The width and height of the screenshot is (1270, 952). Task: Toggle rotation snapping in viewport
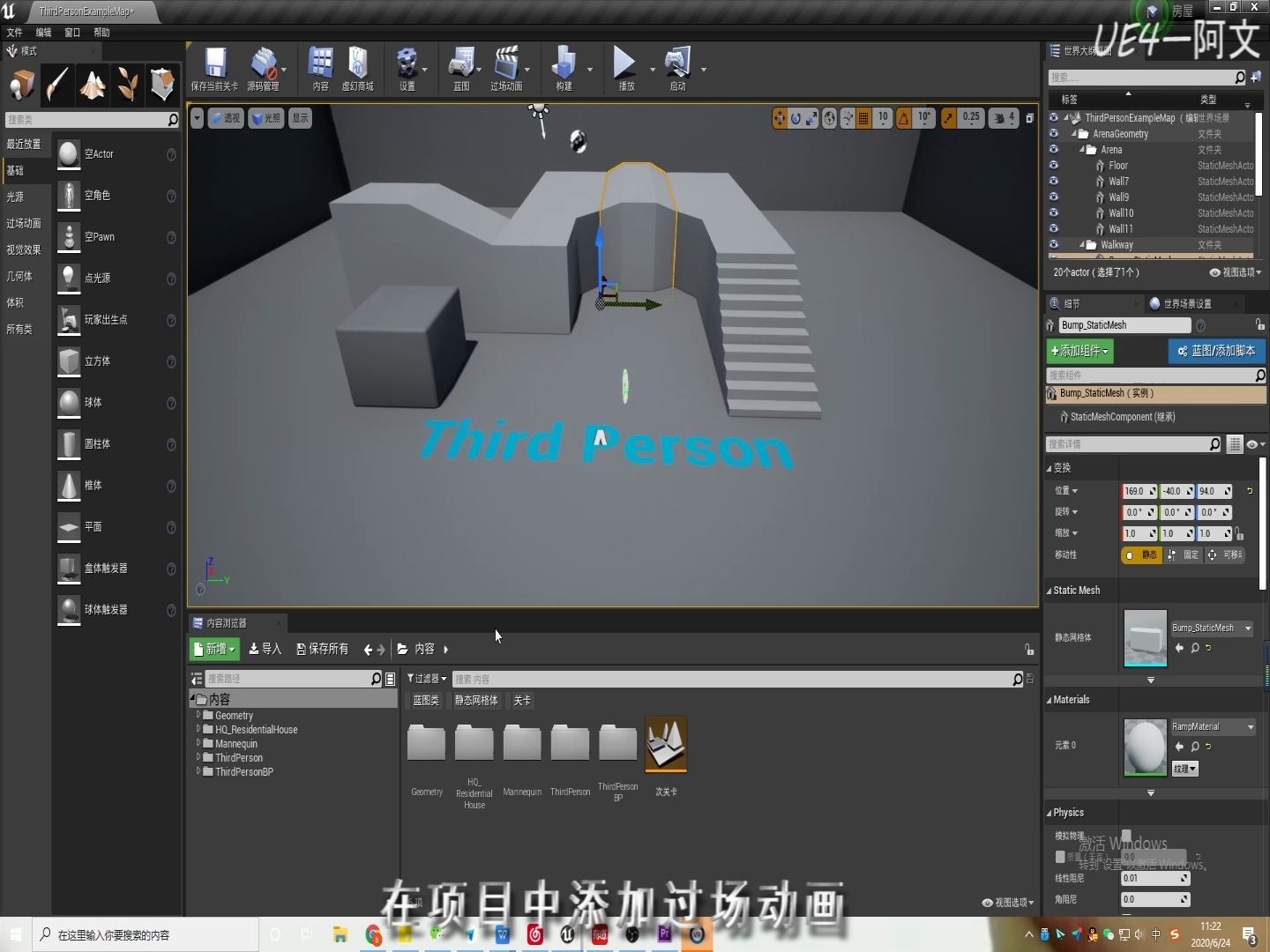(x=904, y=118)
